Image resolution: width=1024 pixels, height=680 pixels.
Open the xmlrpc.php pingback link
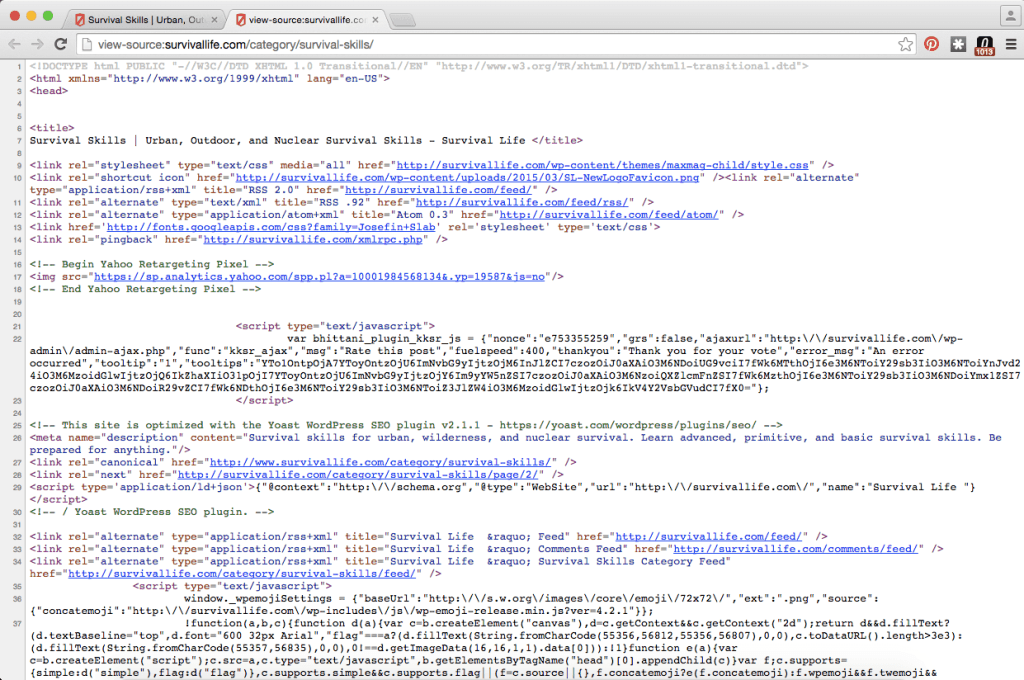point(313,240)
